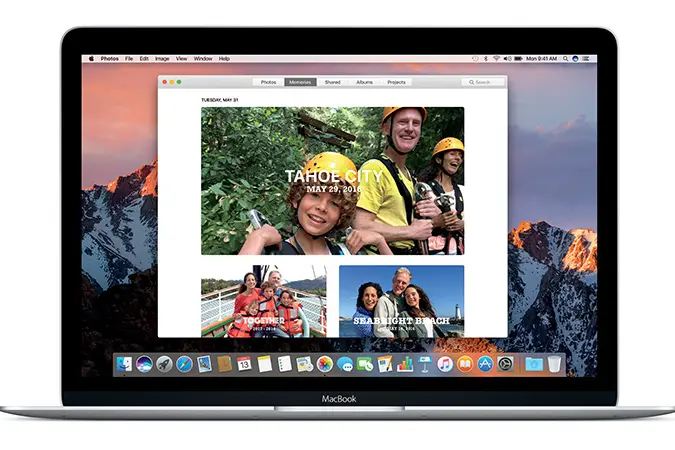The height and width of the screenshot is (450, 675).
Task: Open Reminders list icon in Dock
Action: [284, 364]
